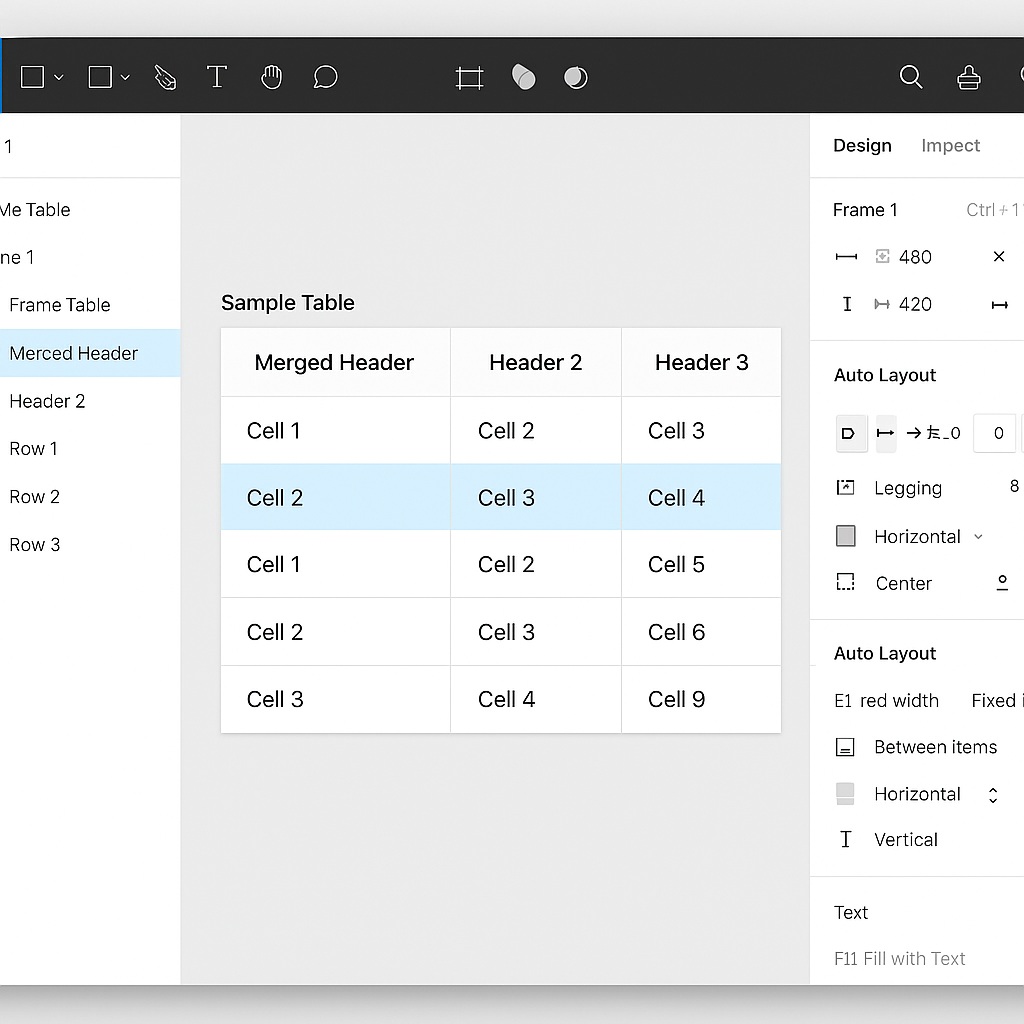The width and height of the screenshot is (1024, 1024).
Task: Click the Fill with Text option
Action: [899, 958]
